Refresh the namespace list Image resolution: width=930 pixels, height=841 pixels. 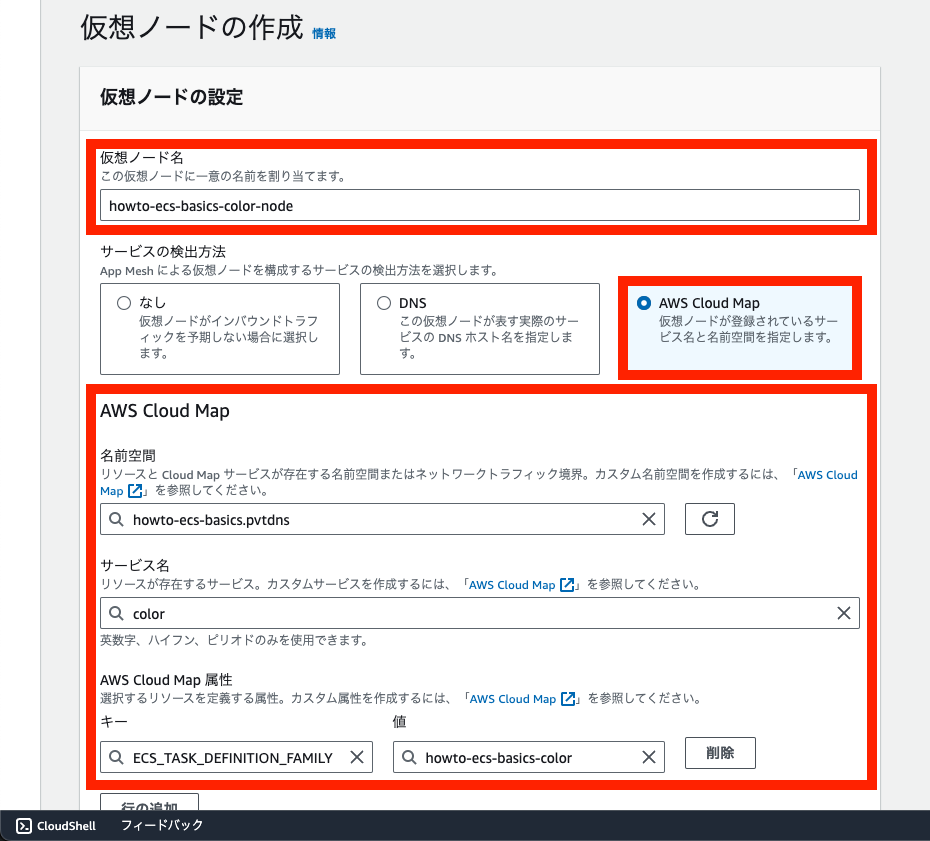pyautogui.click(x=709, y=519)
